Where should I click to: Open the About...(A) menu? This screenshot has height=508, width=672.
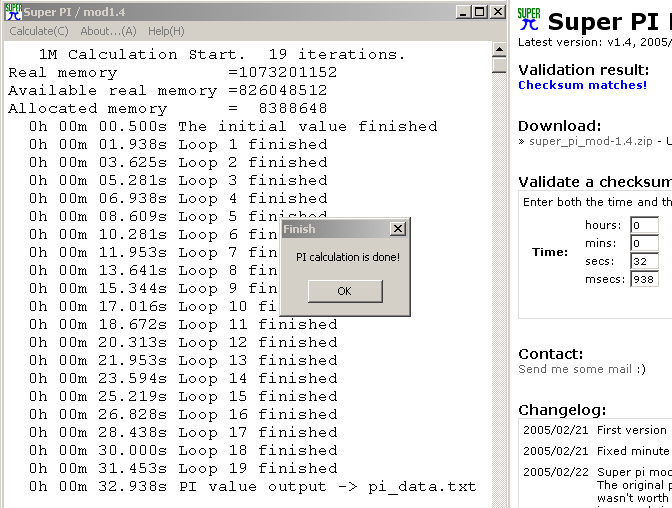pyautogui.click(x=108, y=31)
